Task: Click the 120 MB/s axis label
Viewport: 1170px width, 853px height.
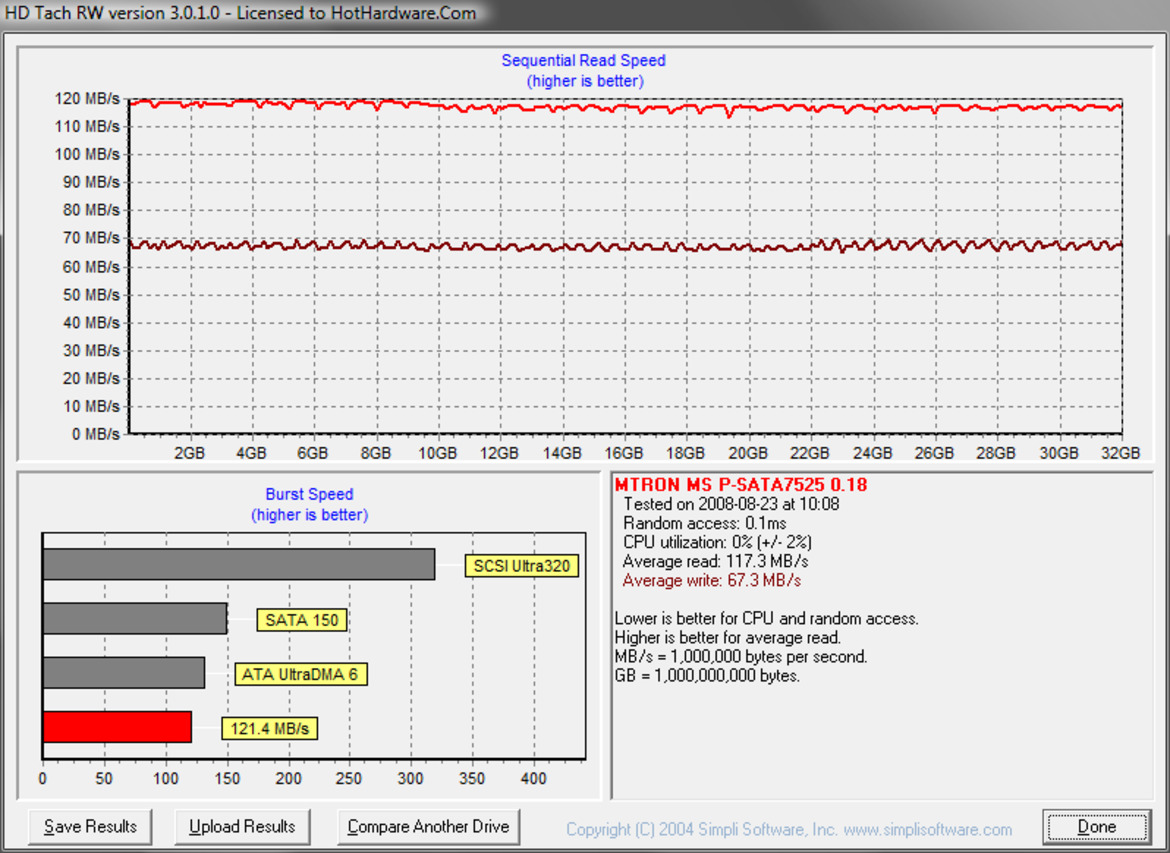Action: tap(87, 99)
